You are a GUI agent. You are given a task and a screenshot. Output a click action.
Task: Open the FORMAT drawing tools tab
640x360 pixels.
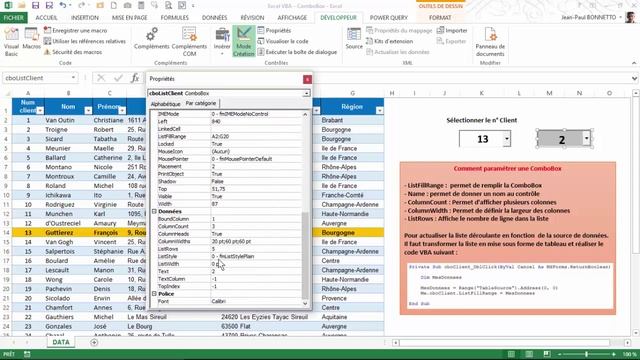tap(440, 18)
